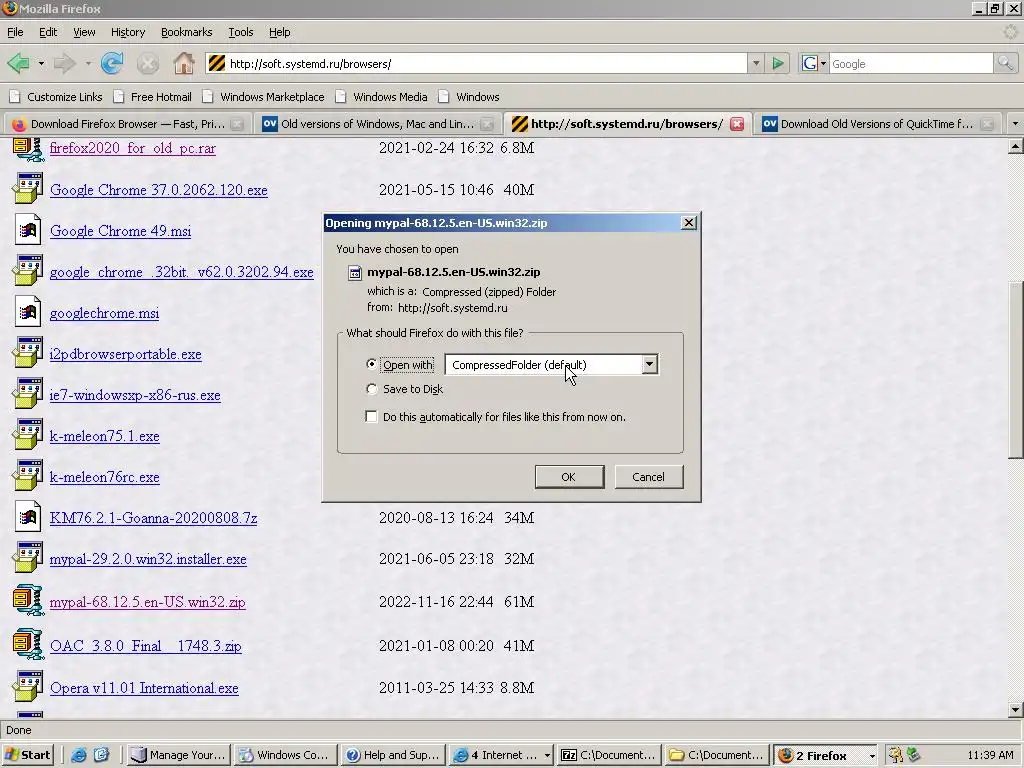Open the Opera v11.01 International.exe link

coord(144,688)
